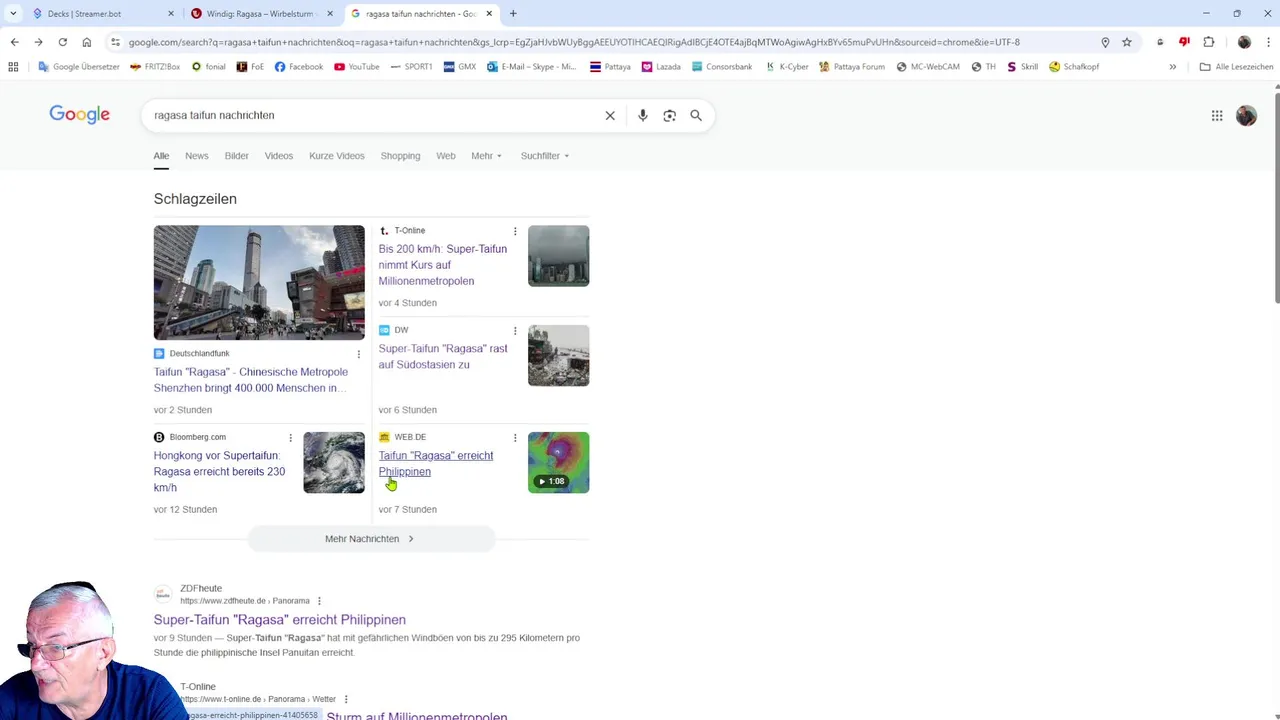Viewport: 1280px width, 720px height.
Task: Select the News results tab
Action: coord(197,156)
